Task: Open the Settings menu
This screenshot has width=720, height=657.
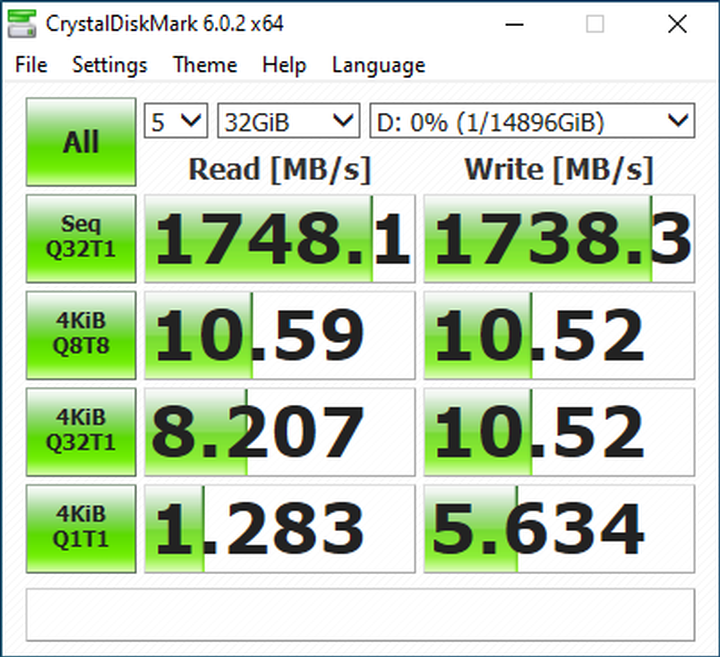Action: [109, 65]
